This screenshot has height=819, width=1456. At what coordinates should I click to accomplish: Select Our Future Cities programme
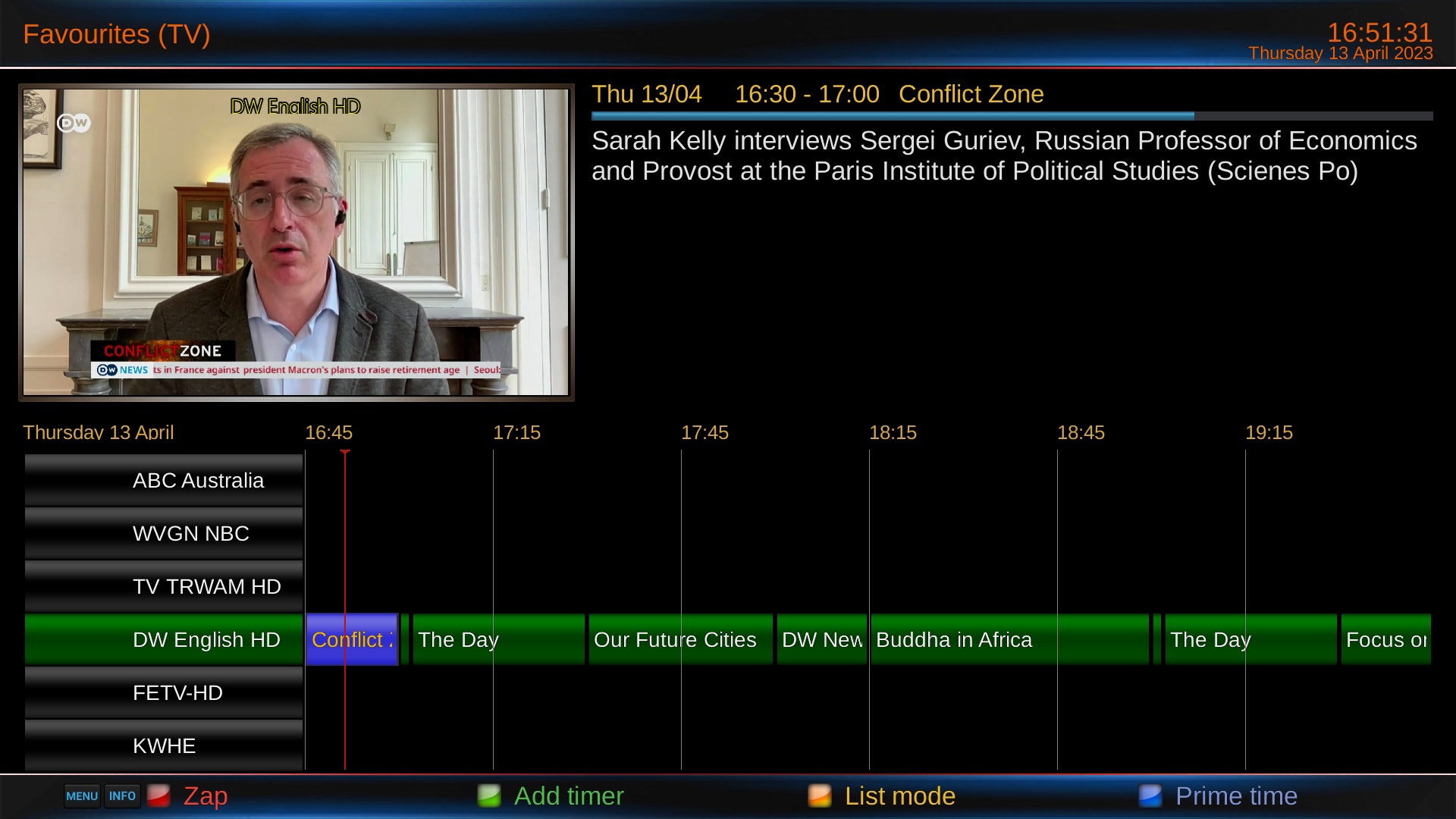coord(681,639)
